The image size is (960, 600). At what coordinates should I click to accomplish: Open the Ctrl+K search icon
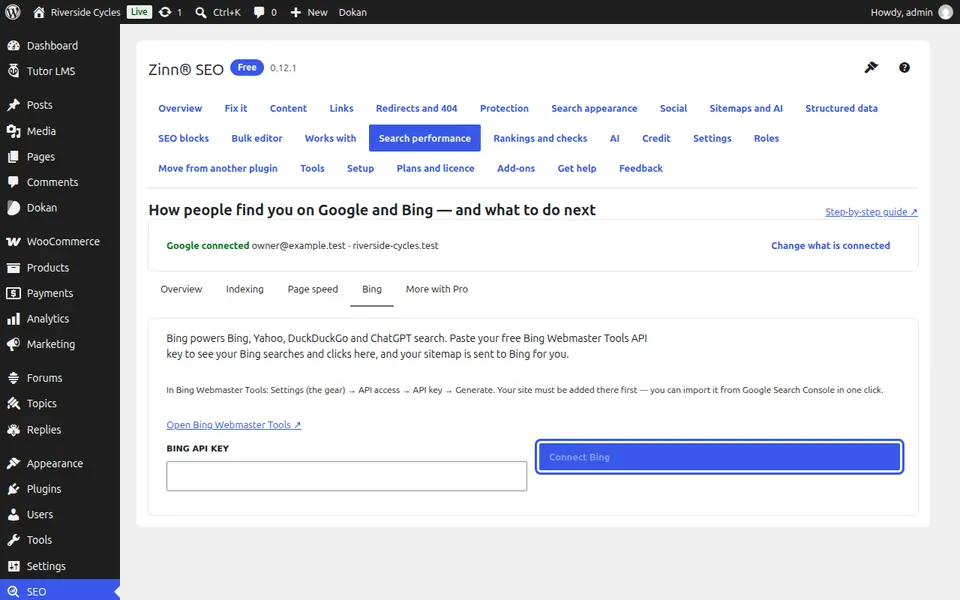click(x=200, y=12)
